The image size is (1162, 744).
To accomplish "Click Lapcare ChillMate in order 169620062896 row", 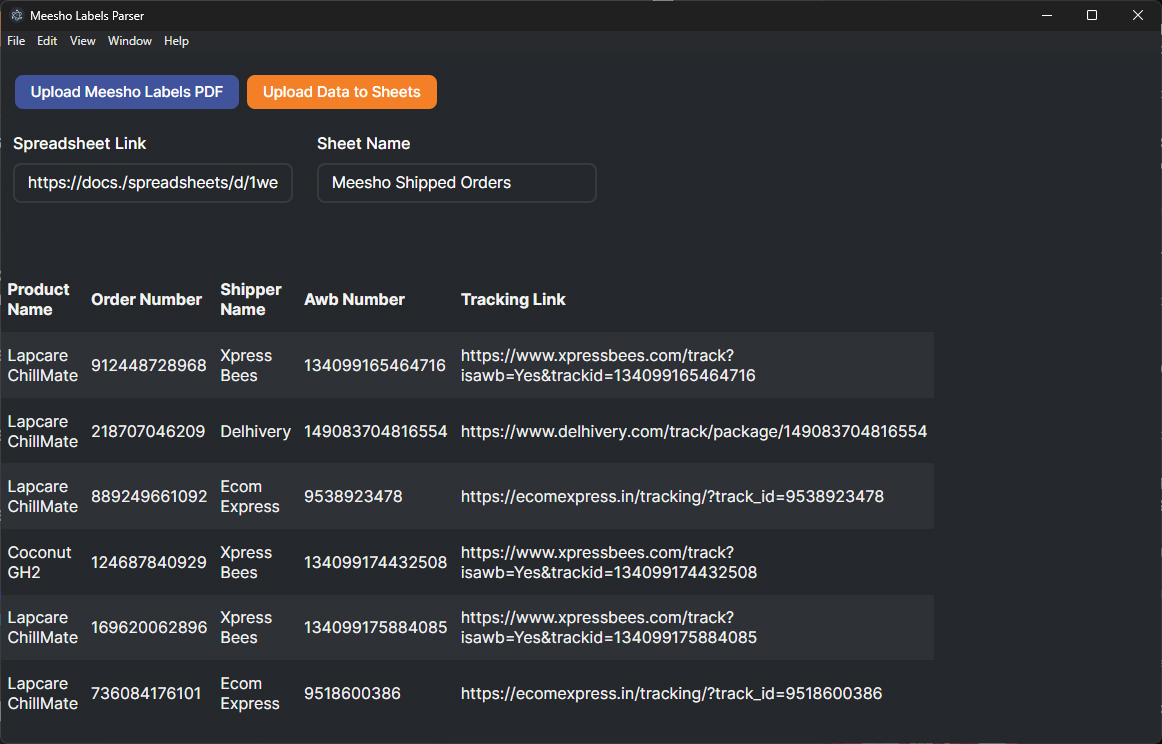I will point(42,628).
